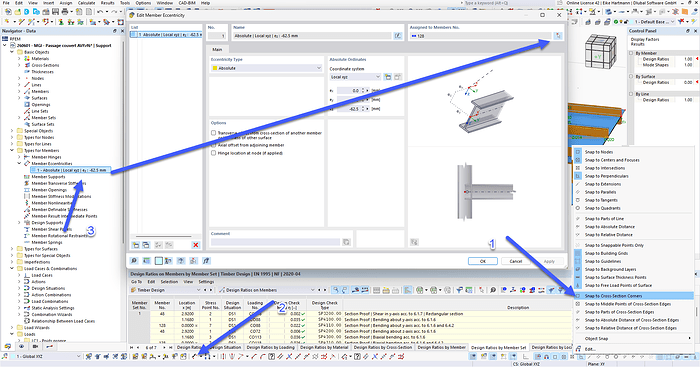
Task: Click the edit name icon next to Name field
Action: click(397, 36)
